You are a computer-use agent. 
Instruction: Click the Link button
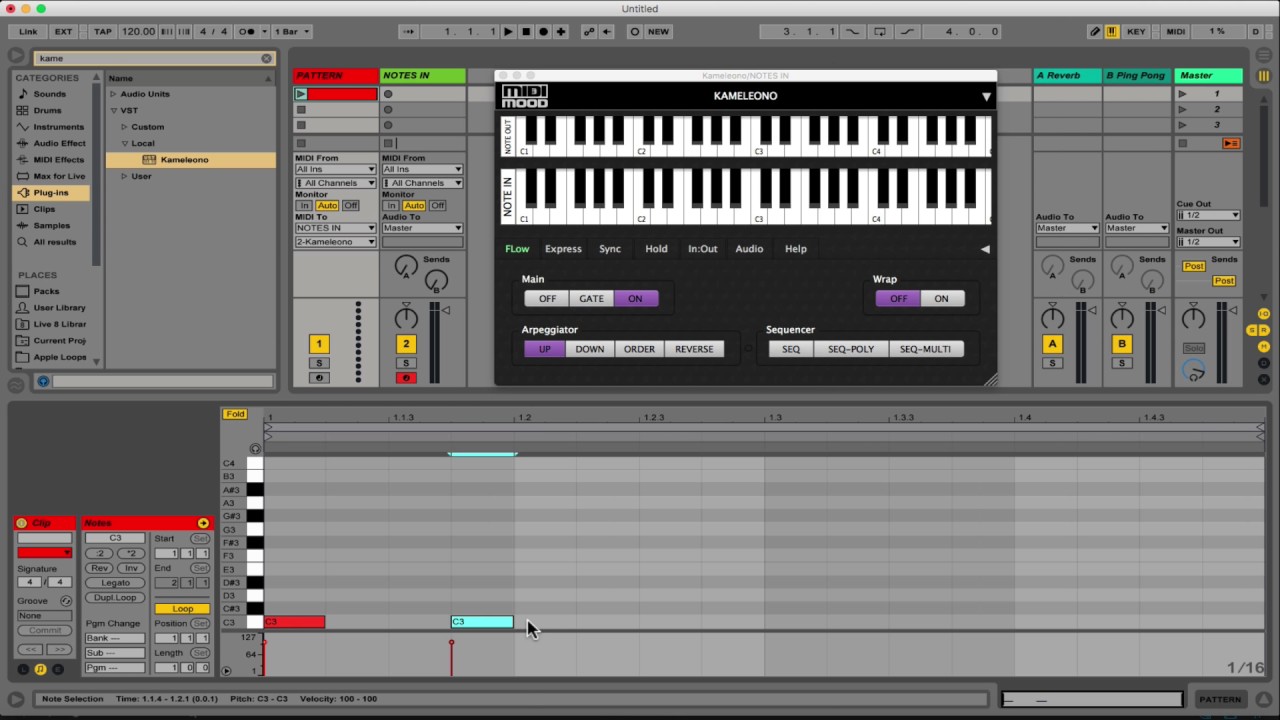(x=28, y=32)
